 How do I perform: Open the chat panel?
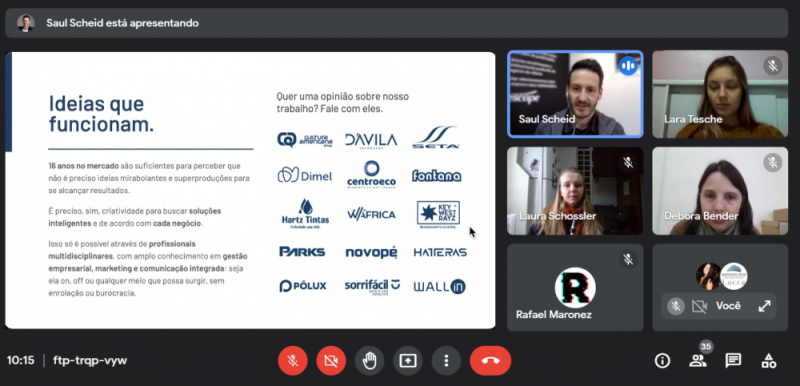tap(733, 361)
